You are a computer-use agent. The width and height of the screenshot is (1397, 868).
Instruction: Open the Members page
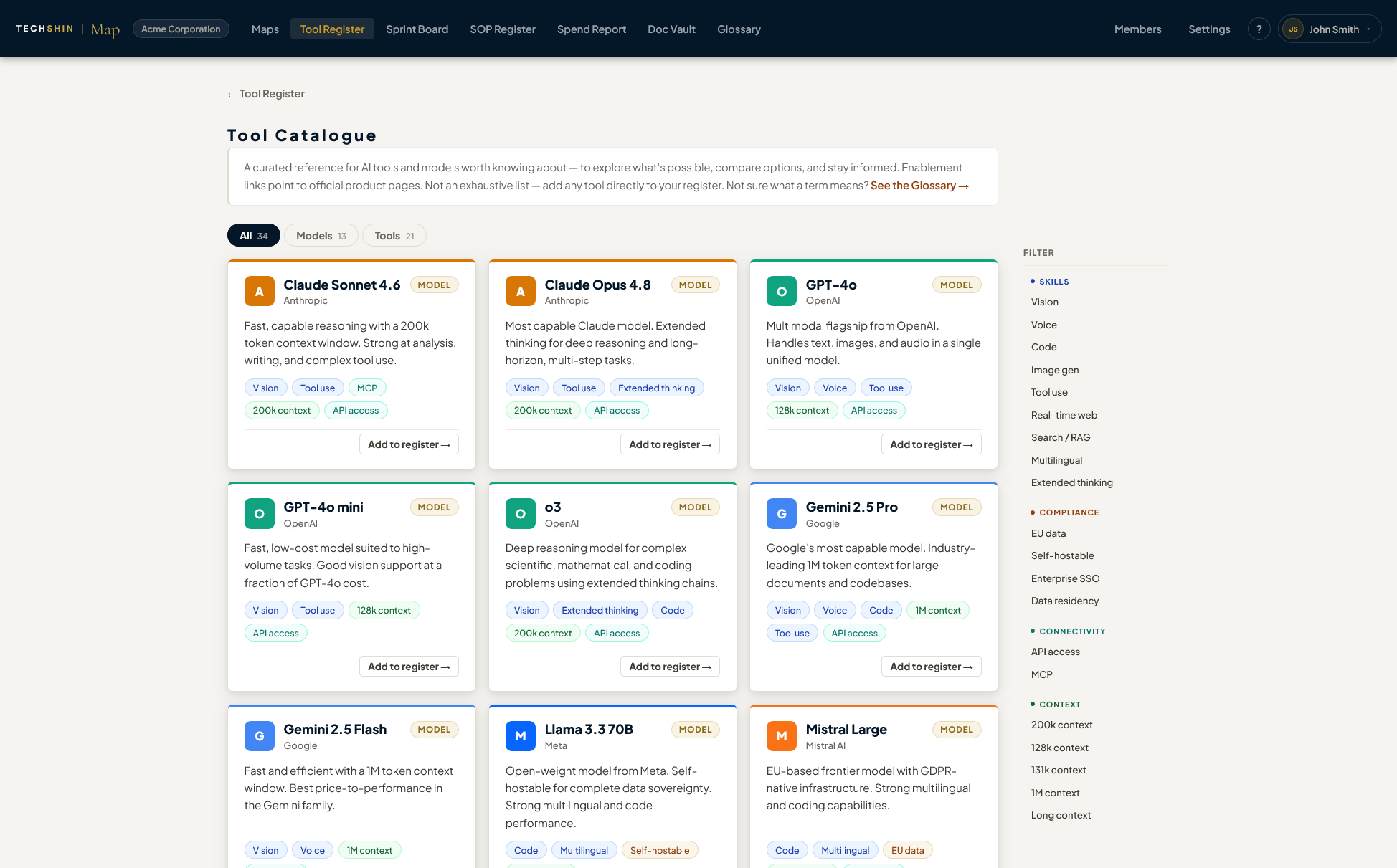tap(1137, 29)
